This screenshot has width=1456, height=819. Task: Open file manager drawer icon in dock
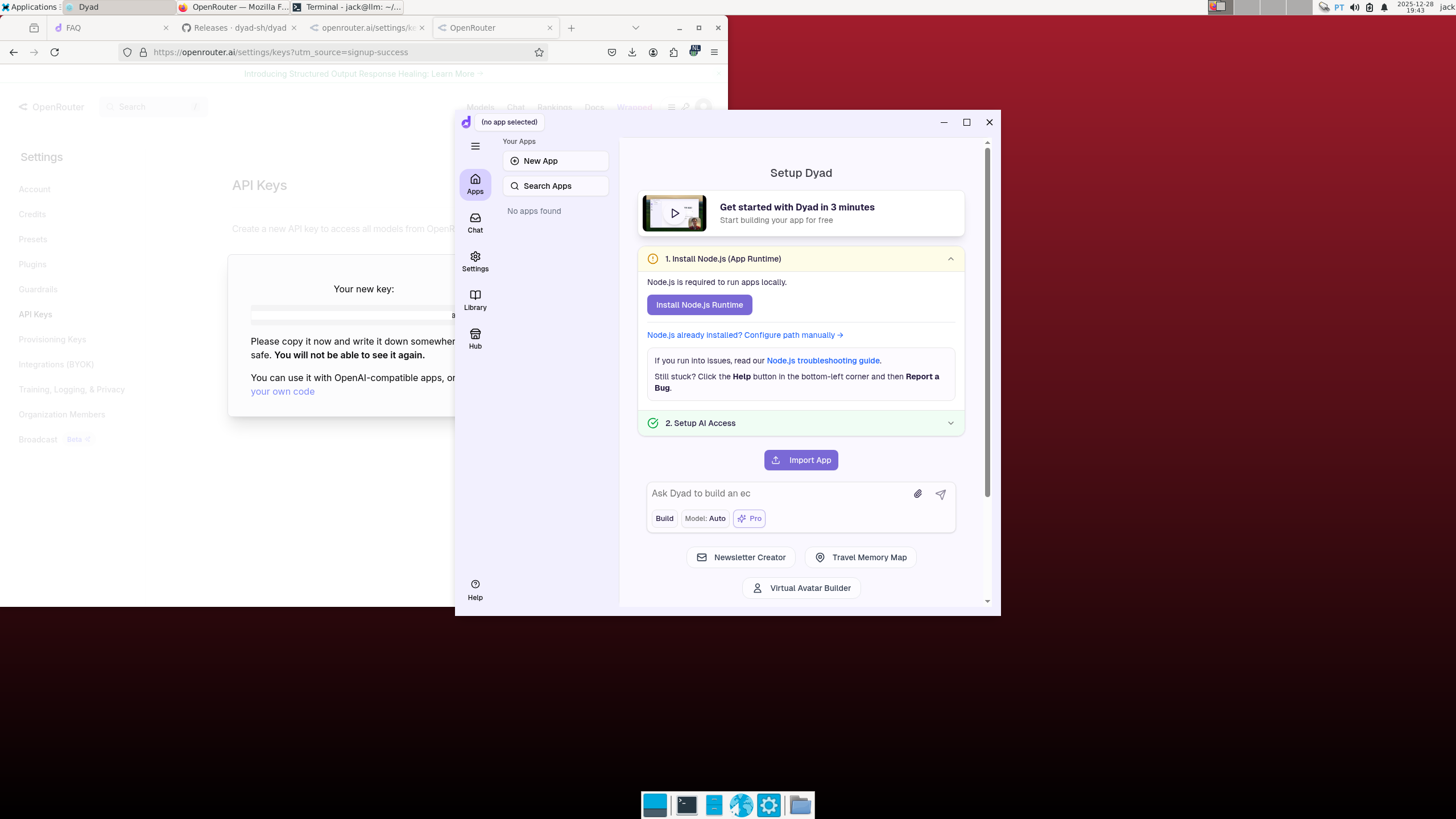[x=714, y=805]
